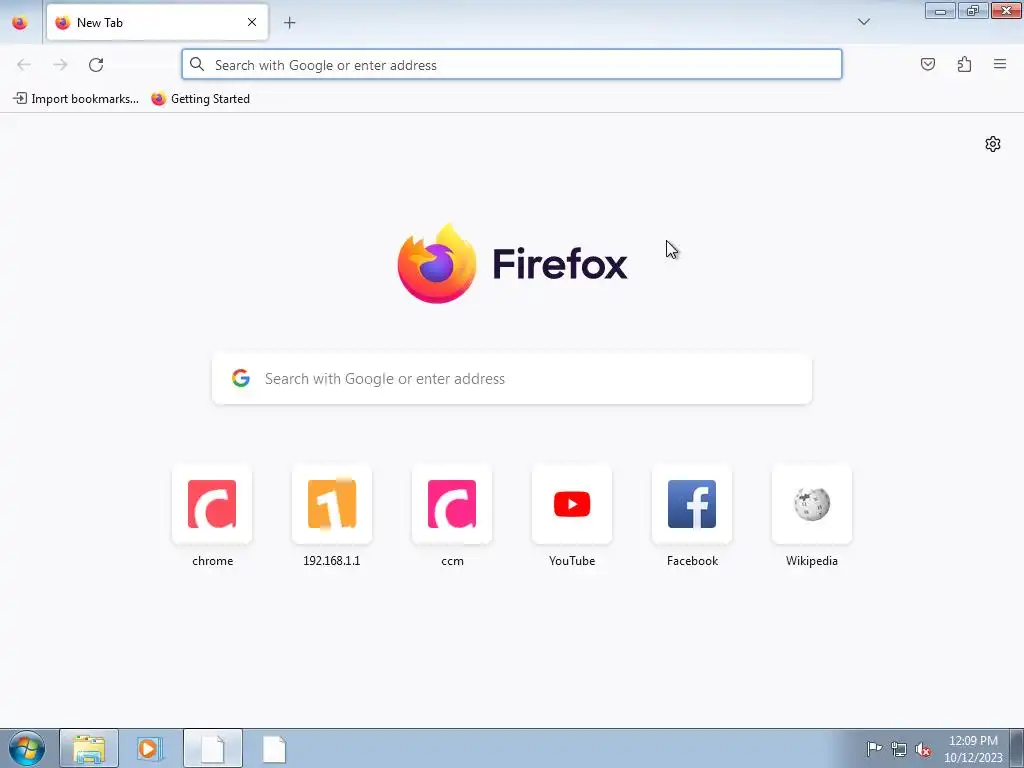This screenshot has height=768, width=1024.
Task: Minimize the Firefox window
Action: 940,11
